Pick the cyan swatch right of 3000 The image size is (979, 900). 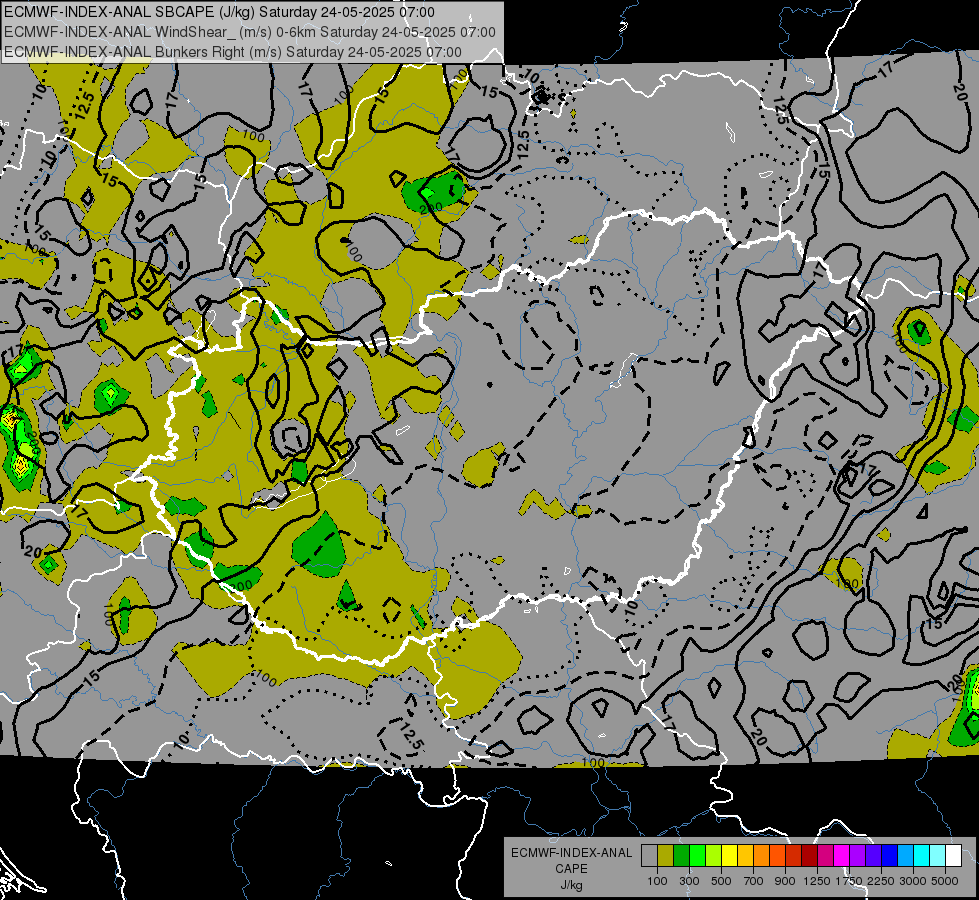[922, 855]
